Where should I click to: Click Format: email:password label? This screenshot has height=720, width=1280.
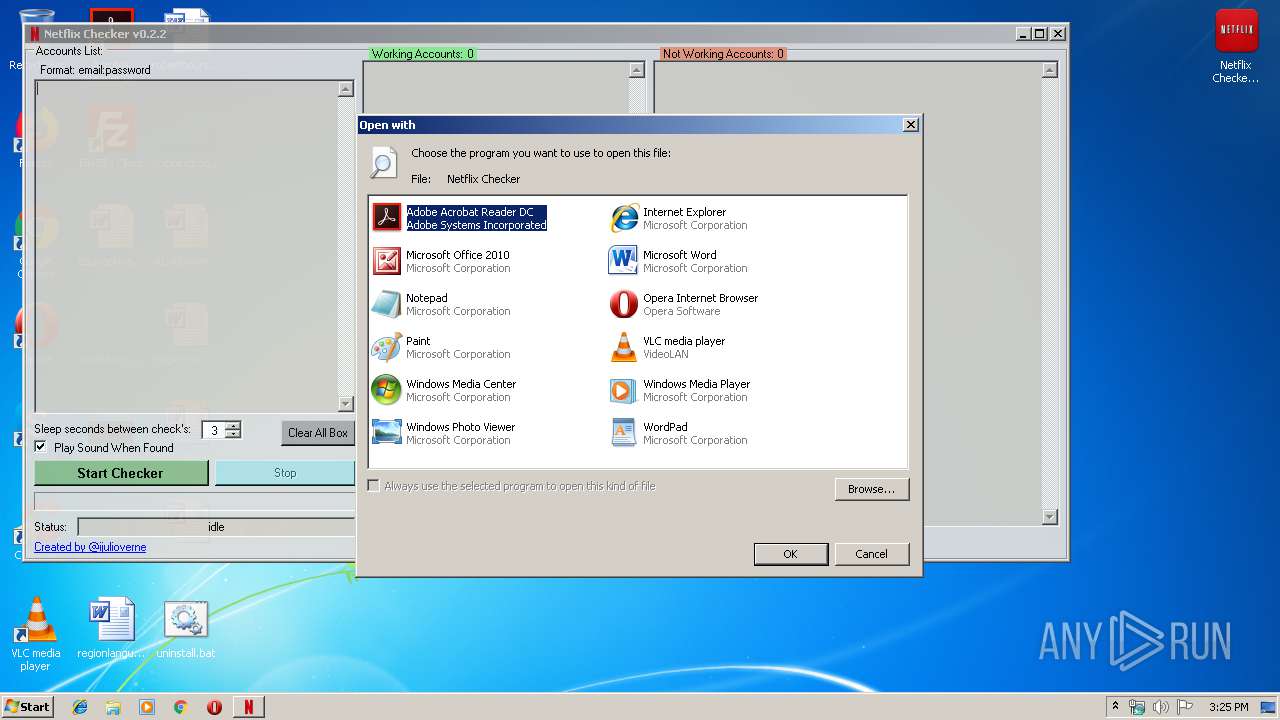point(95,70)
